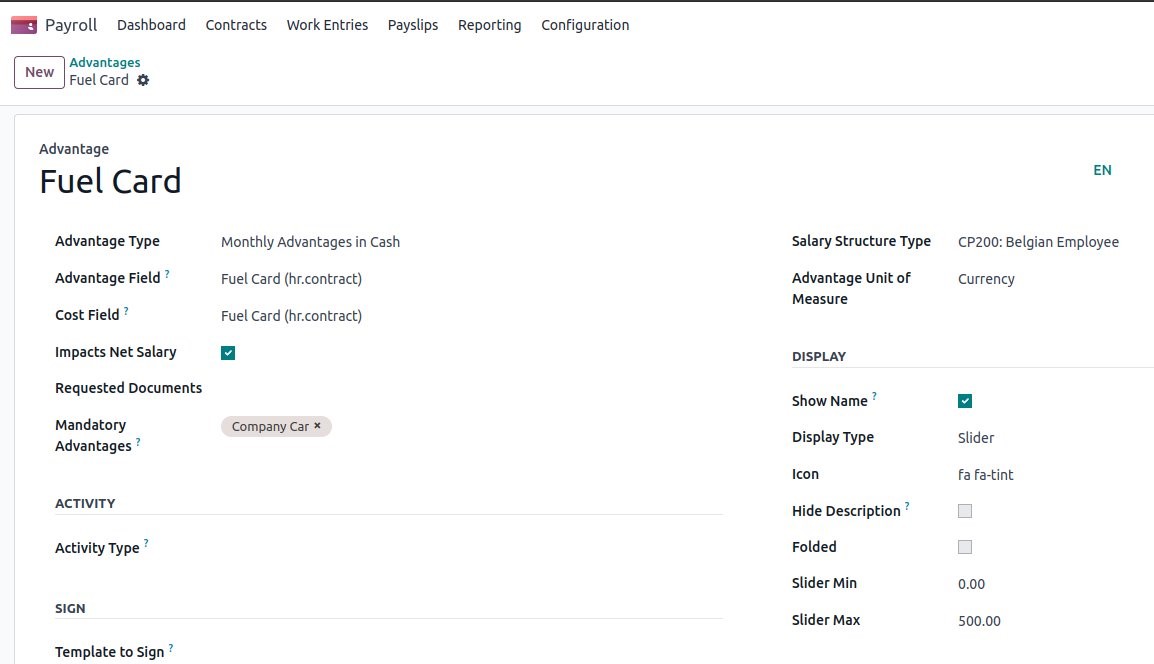Image resolution: width=1154 pixels, height=664 pixels.
Task: Open the Salary Structure Type selector
Action: tap(1038, 241)
